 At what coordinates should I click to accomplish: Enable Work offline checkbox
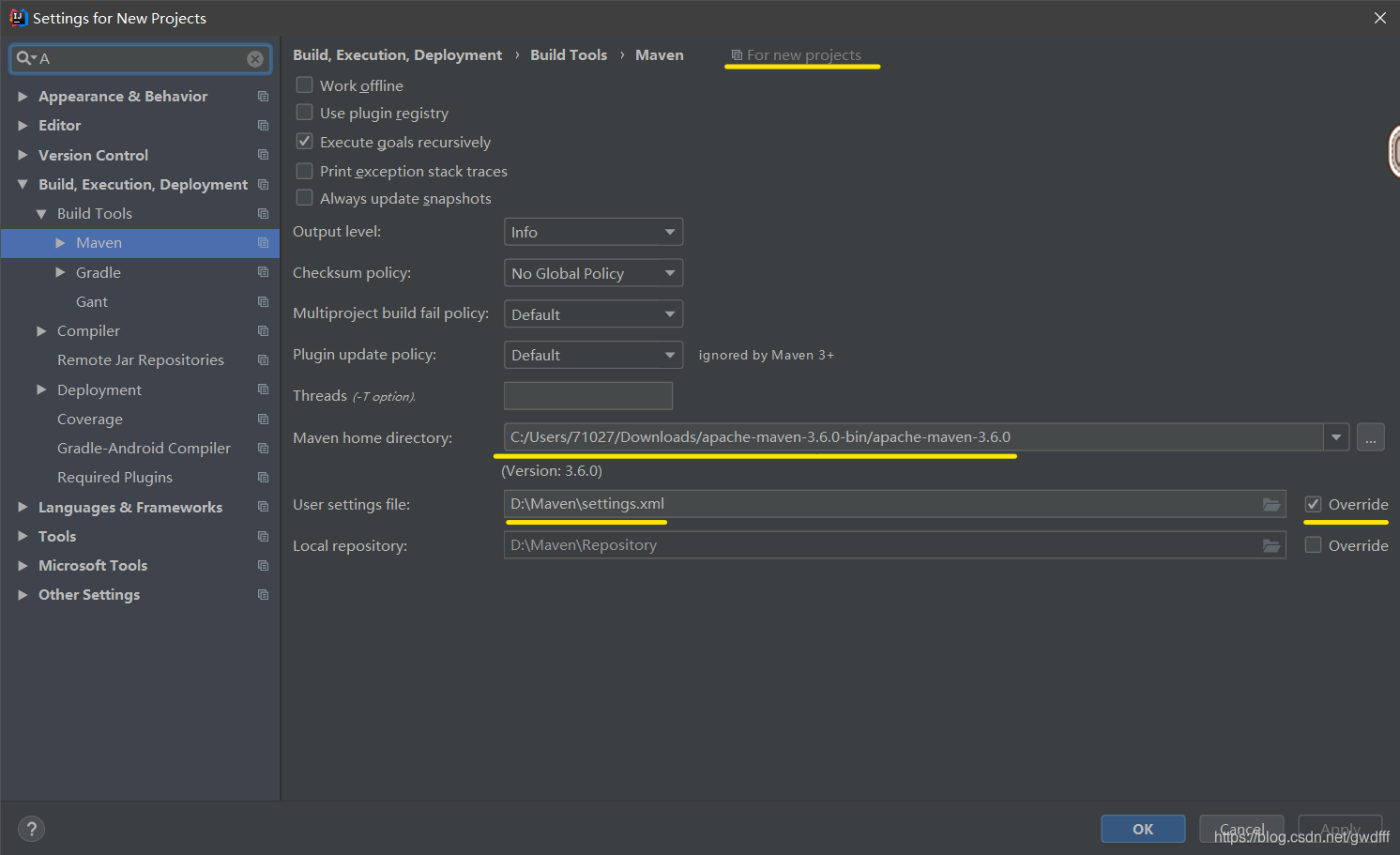[x=304, y=84]
